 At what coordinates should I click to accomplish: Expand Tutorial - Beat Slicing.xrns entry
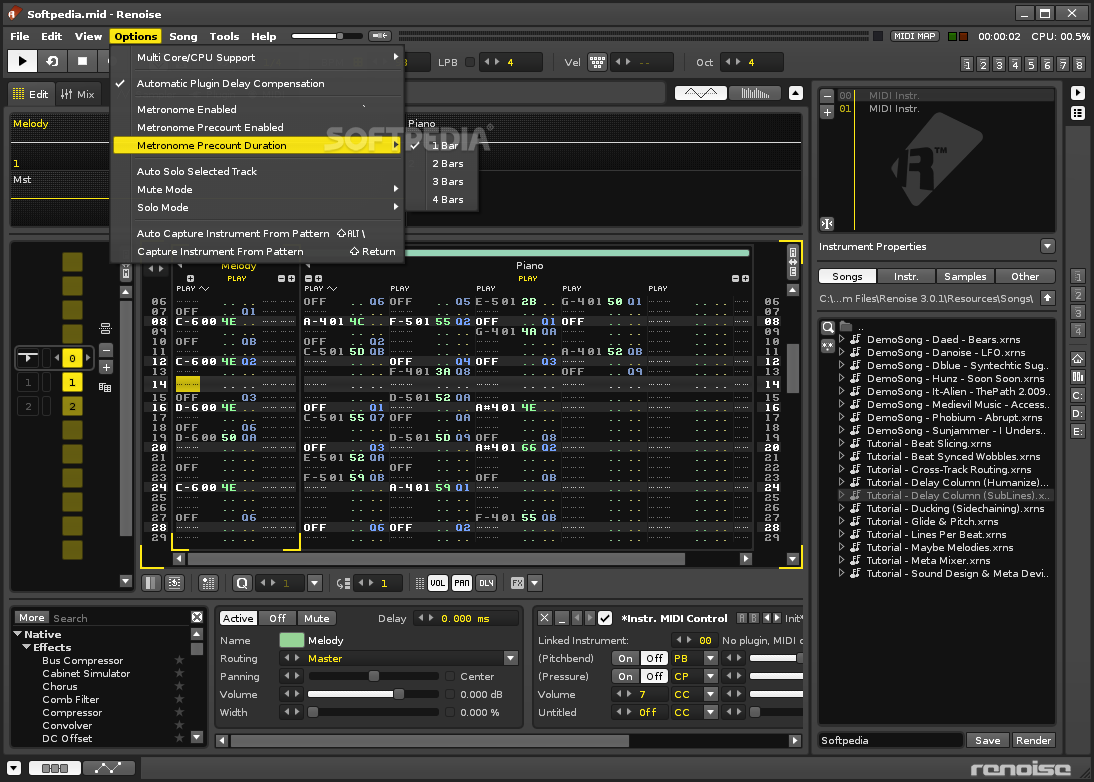841,443
